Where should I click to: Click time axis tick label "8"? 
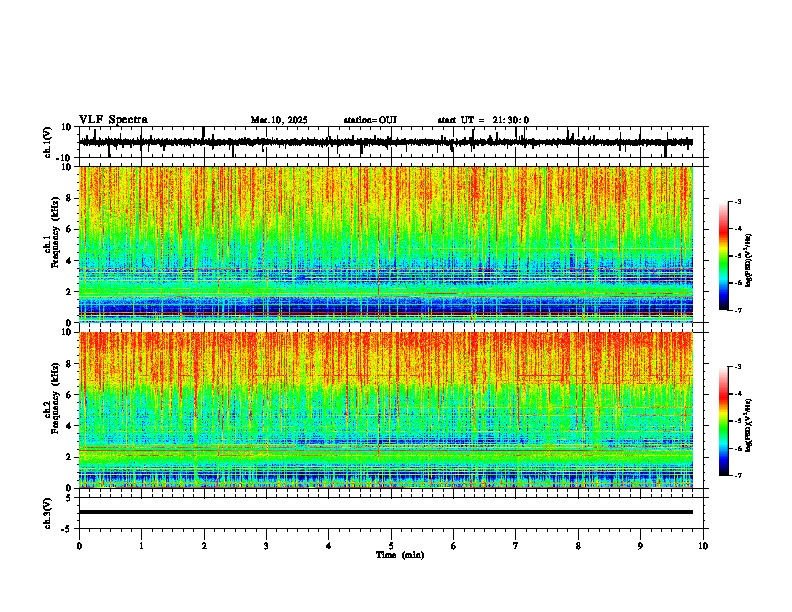(578, 546)
